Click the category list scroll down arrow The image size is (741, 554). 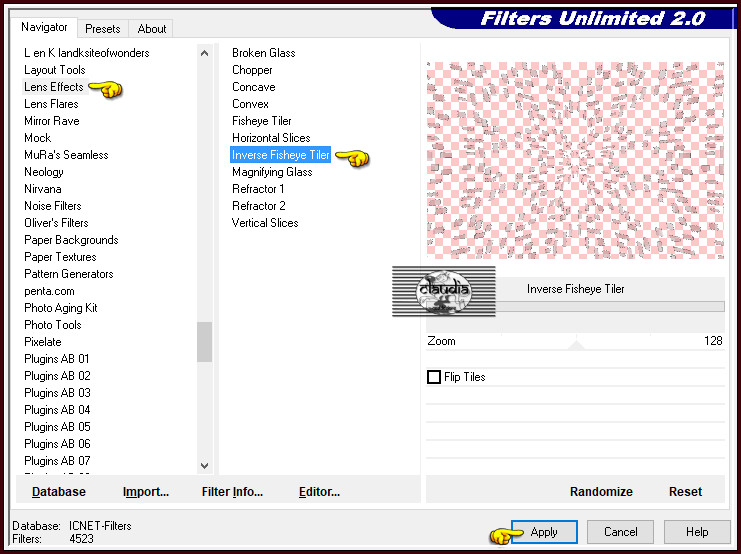click(x=204, y=466)
